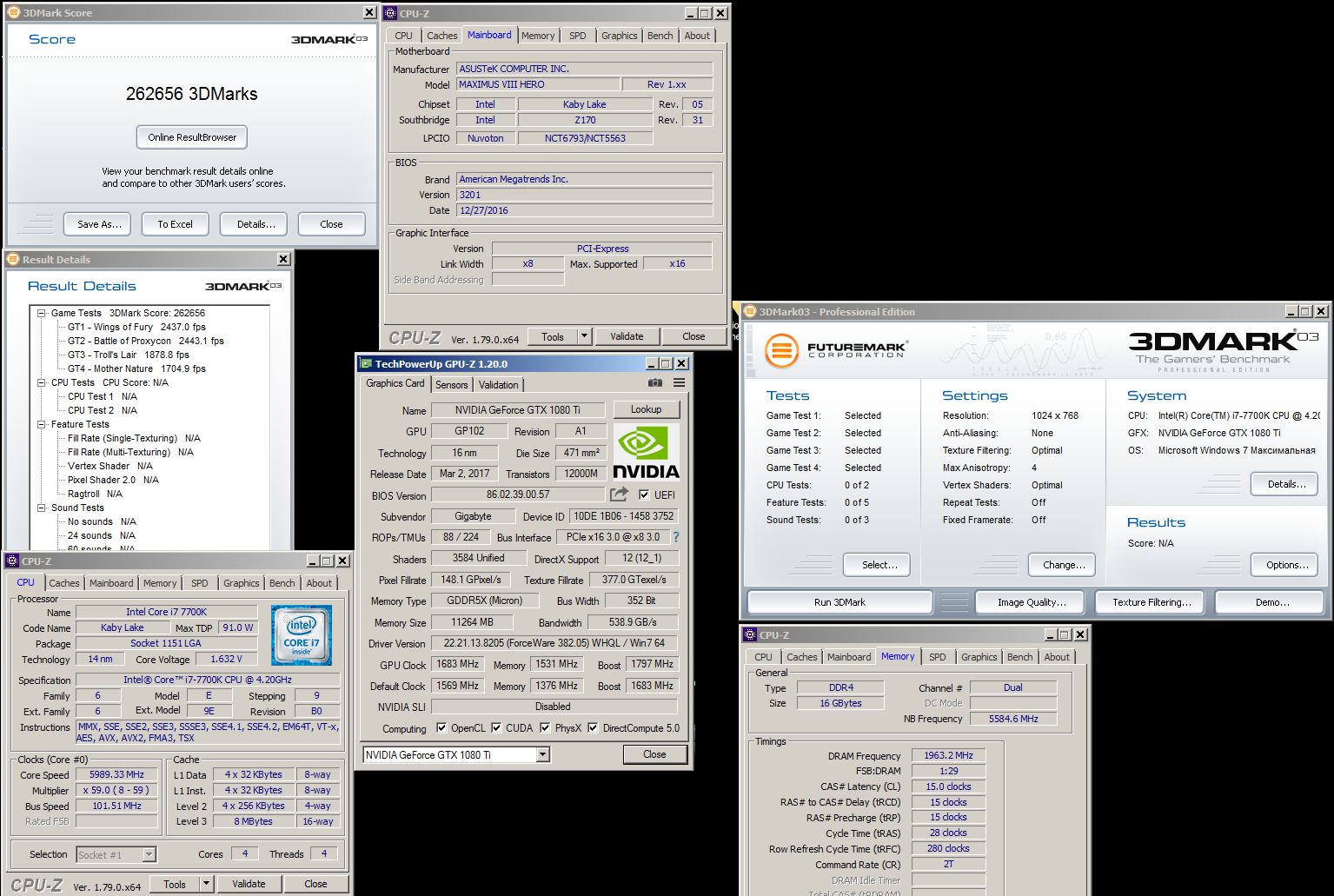Select GT1 - Wings of Fury result row
Screen dimensions: 1334x896
[136, 327]
